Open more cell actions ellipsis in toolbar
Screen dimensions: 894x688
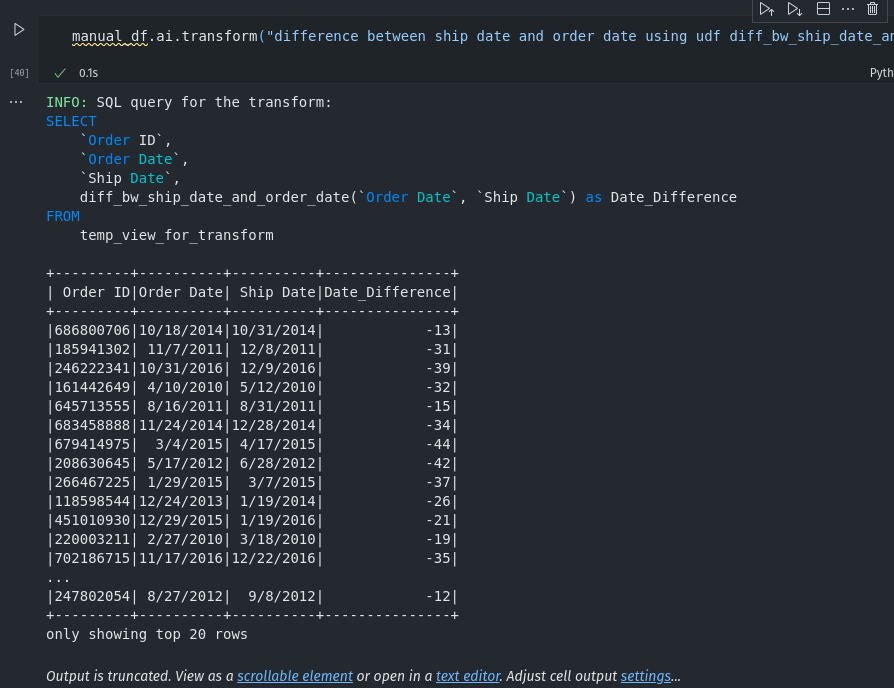[848, 9]
